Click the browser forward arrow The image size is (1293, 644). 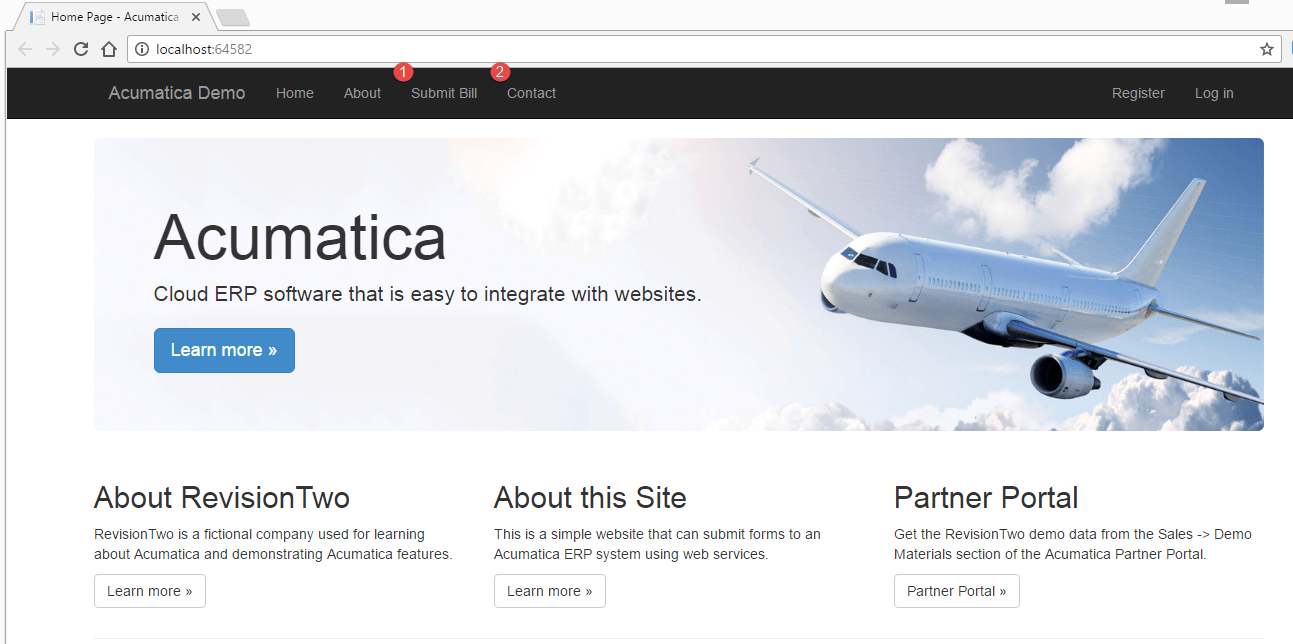tap(53, 49)
